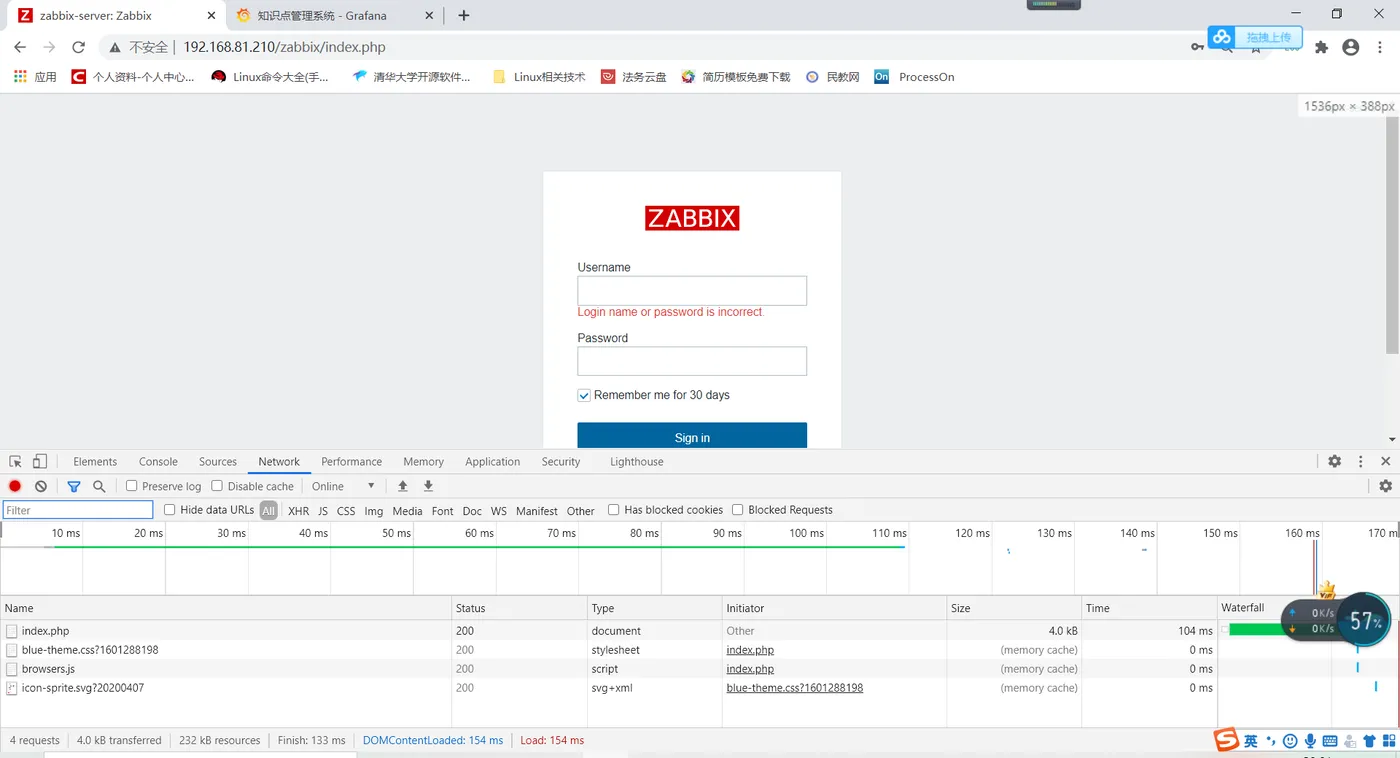
Task: Select the browsers.js request row
Action: (608, 669)
